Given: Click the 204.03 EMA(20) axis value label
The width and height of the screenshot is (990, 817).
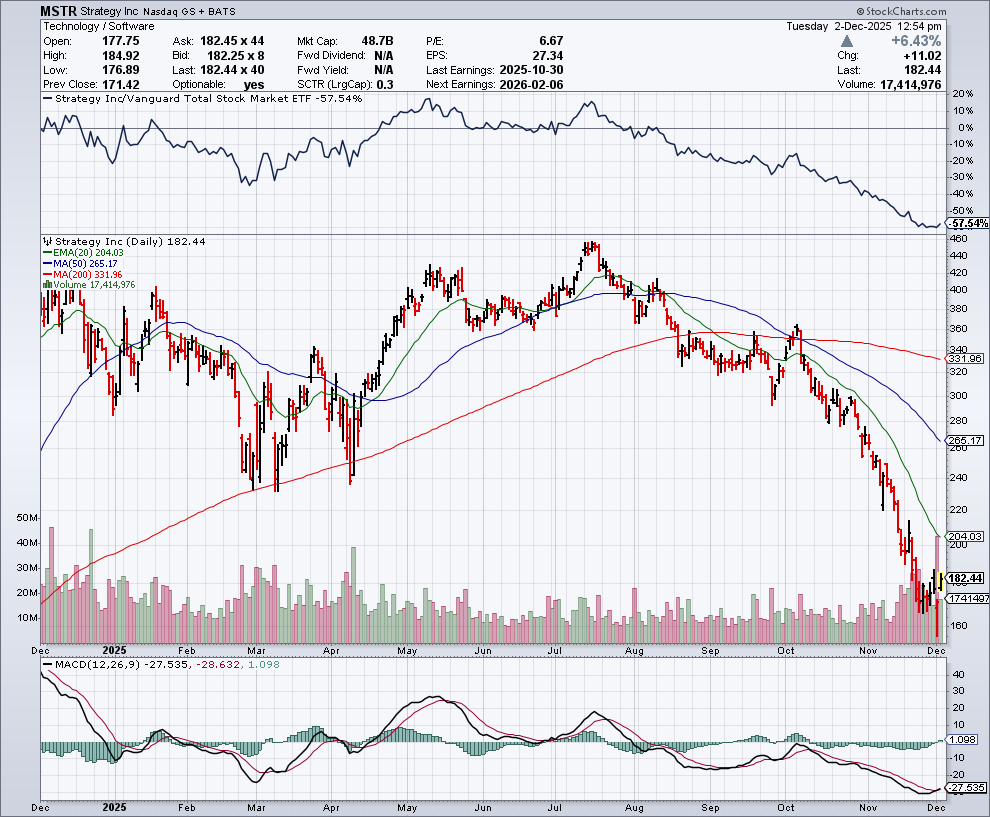Looking at the screenshot, I should [x=966, y=536].
